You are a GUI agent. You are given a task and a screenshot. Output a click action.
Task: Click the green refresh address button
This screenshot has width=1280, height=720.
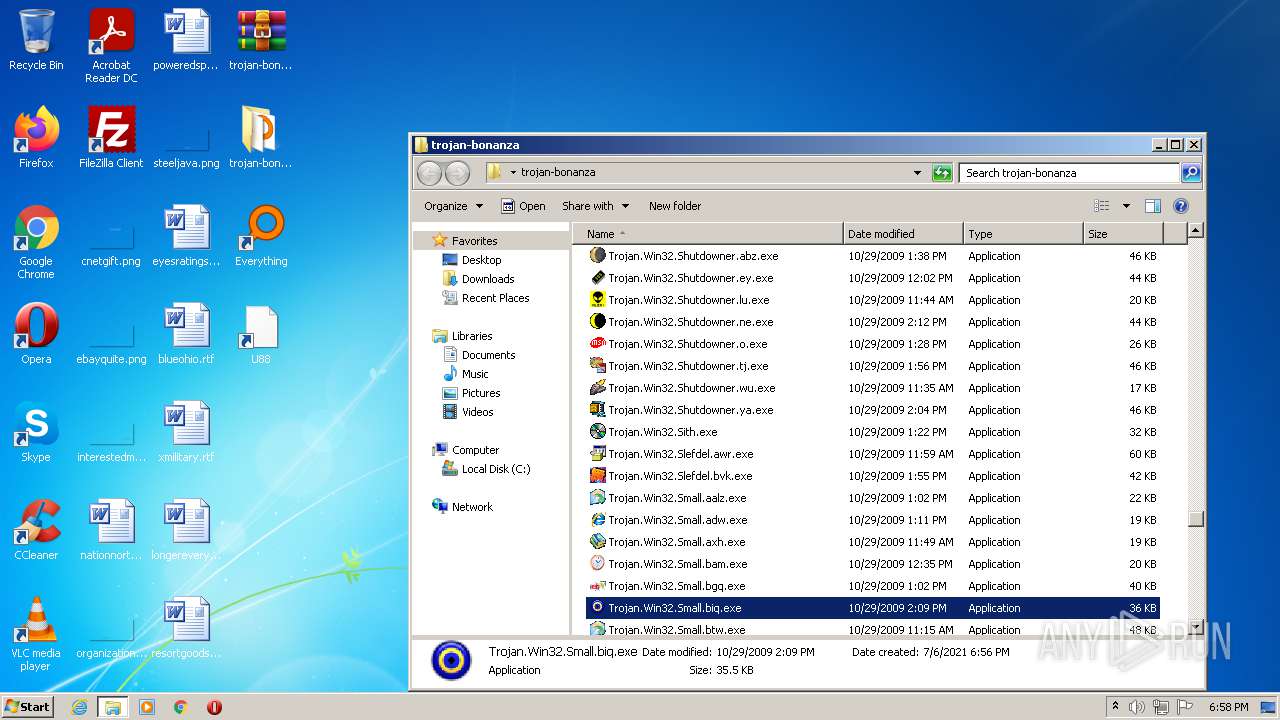point(942,173)
